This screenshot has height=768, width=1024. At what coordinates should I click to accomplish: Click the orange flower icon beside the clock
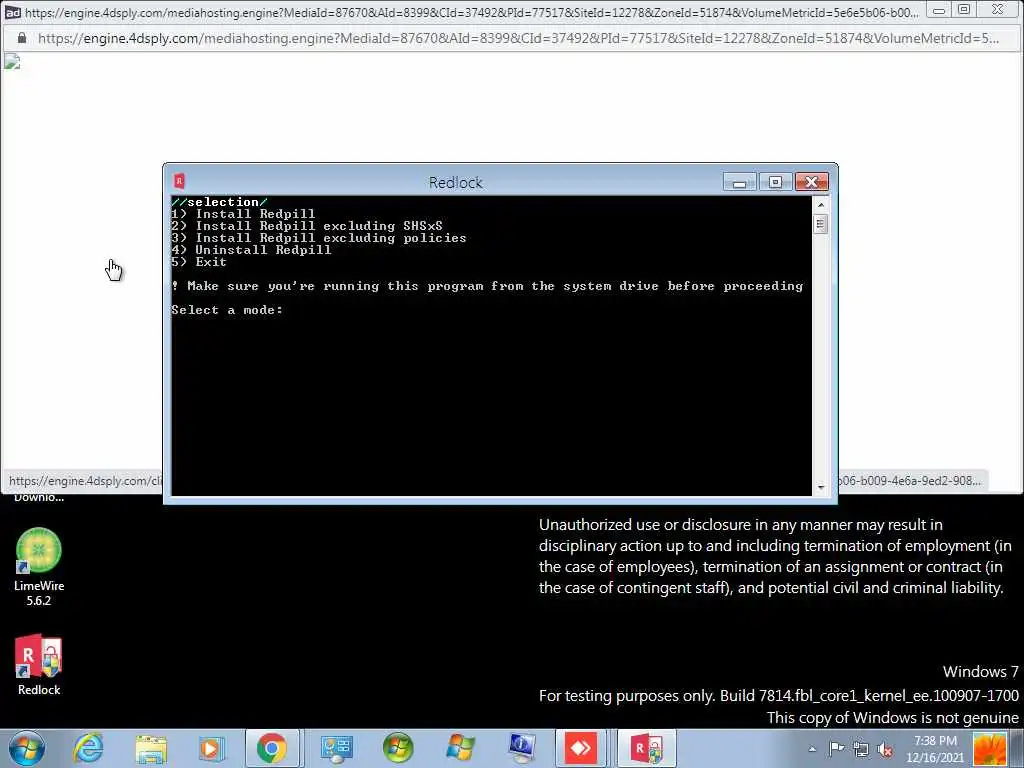point(989,749)
